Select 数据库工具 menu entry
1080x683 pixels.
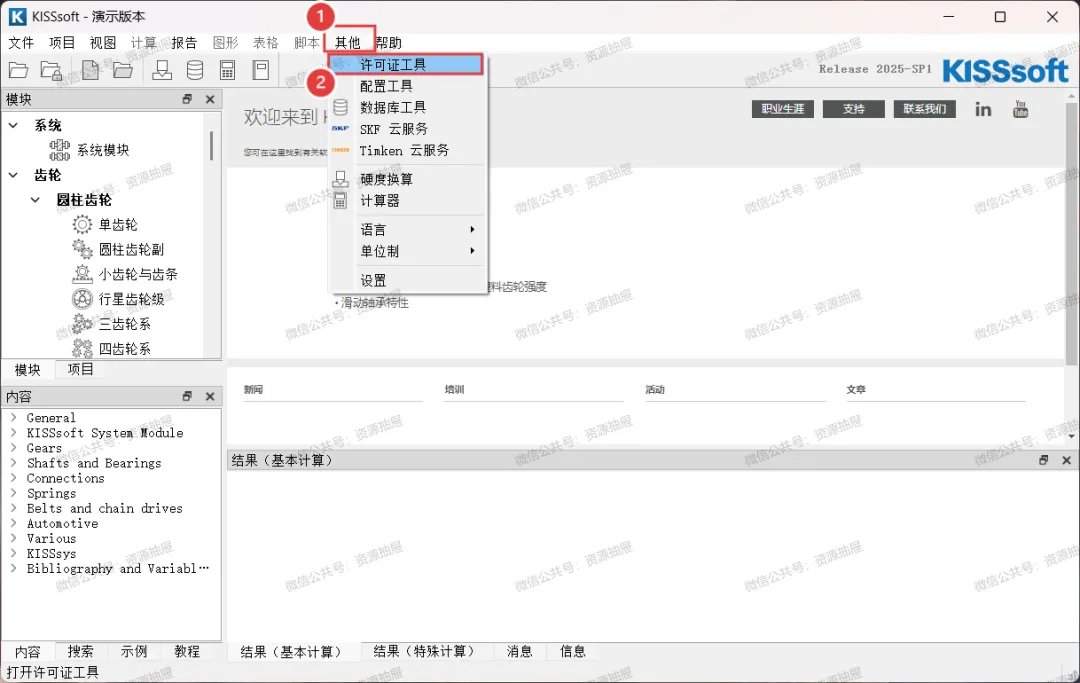coord(407,107)
